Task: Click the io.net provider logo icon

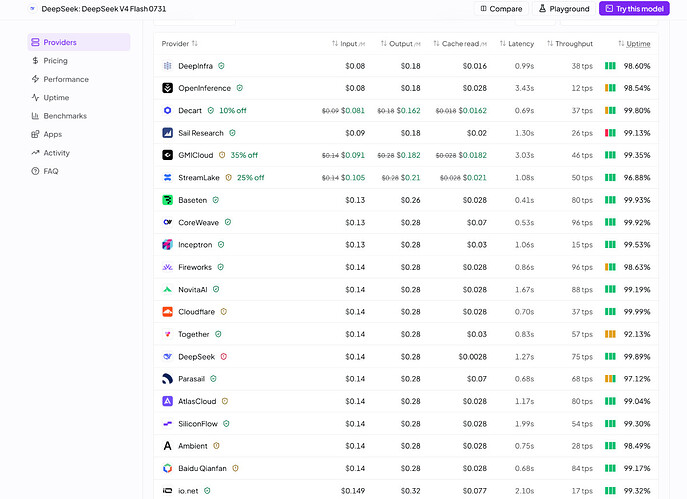Action: click(x=167, y=491)
